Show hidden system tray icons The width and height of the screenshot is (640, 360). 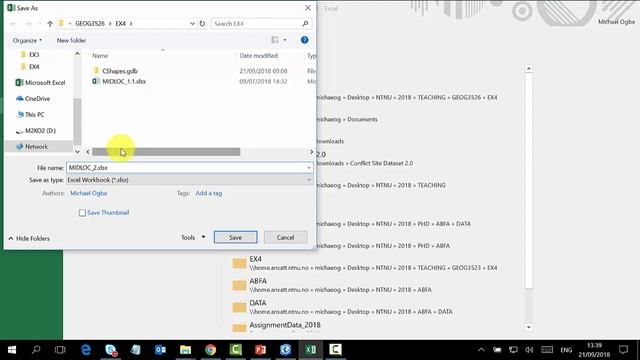pyautogui.click(x=481, y=350)
